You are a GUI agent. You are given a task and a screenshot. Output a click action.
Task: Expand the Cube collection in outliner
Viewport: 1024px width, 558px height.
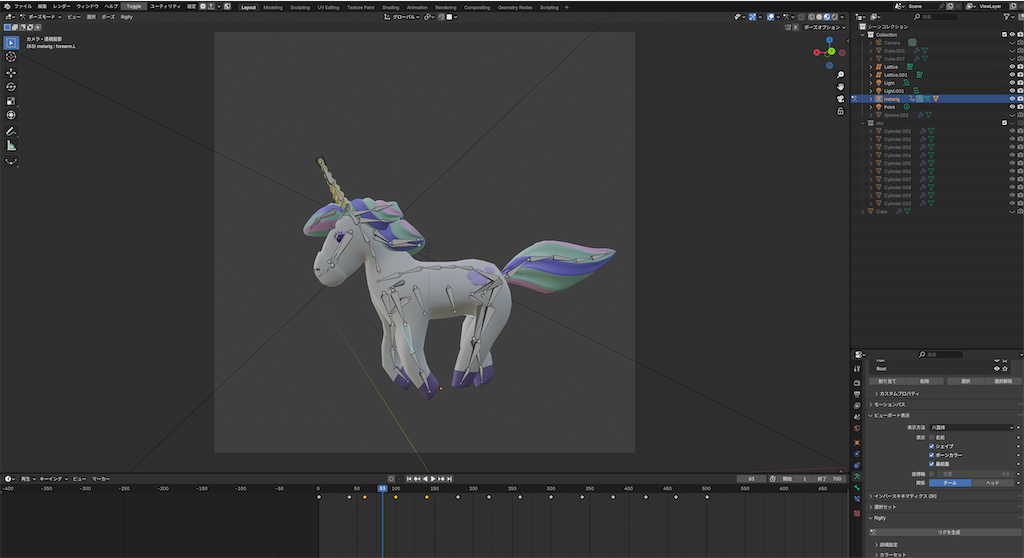pos(863,211)
